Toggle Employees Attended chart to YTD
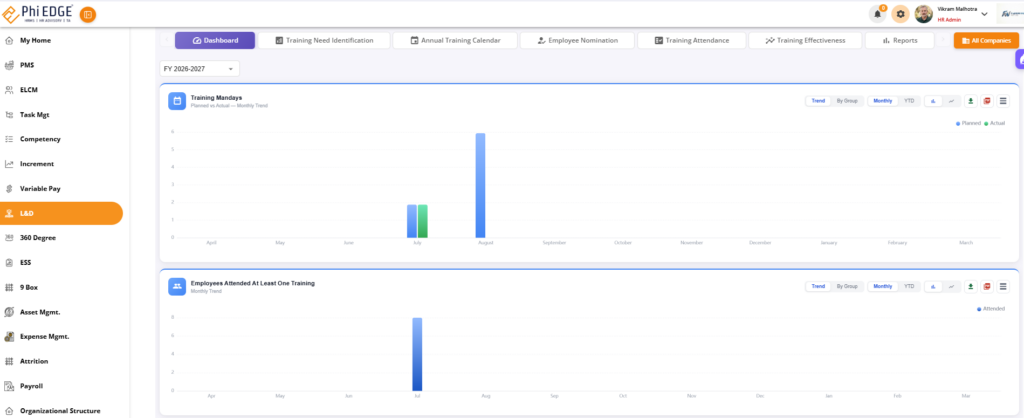Screen dimensions: 1024x418 tap(909, 286)
